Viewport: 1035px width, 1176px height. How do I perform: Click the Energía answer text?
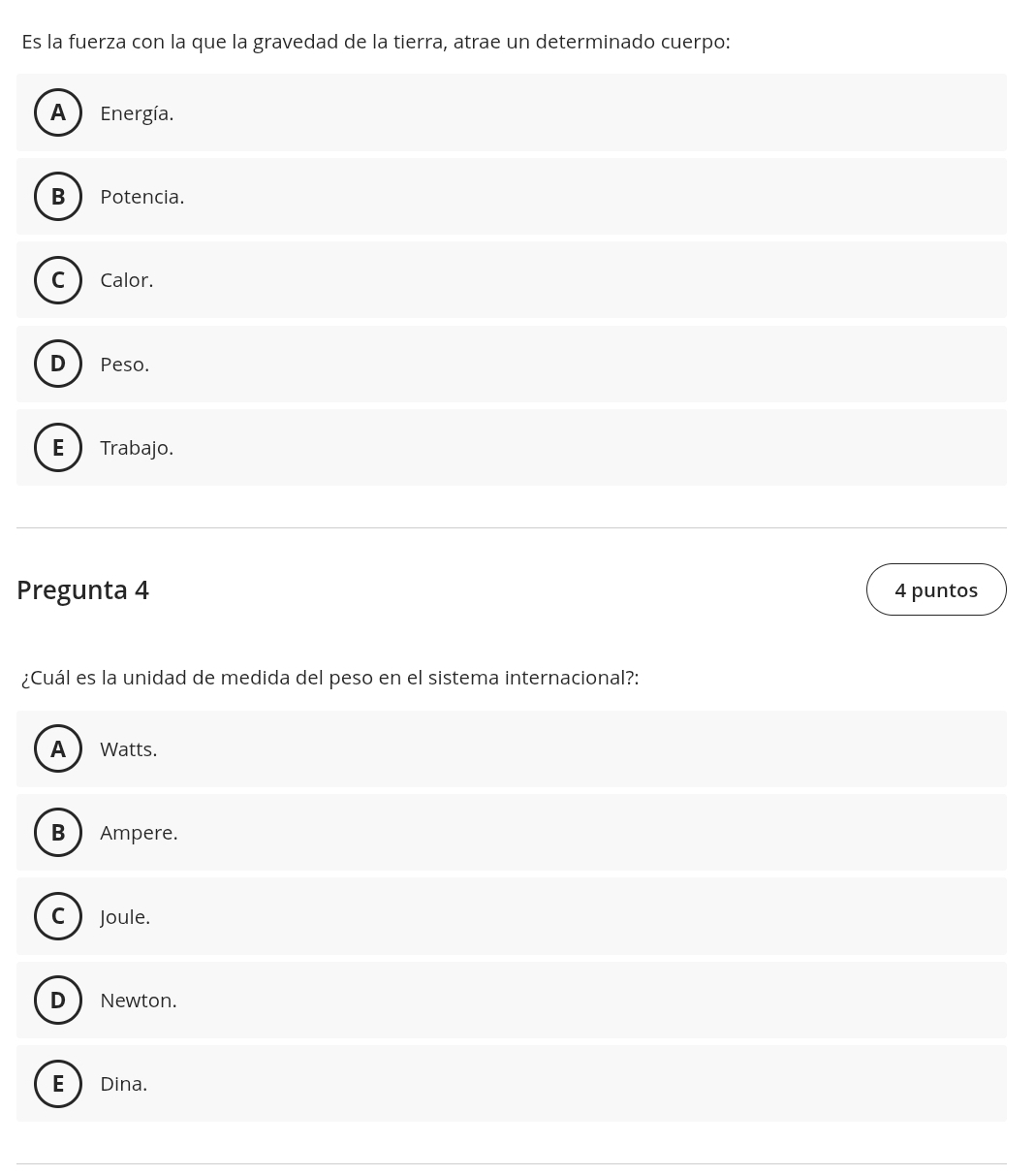click(137, 113)
